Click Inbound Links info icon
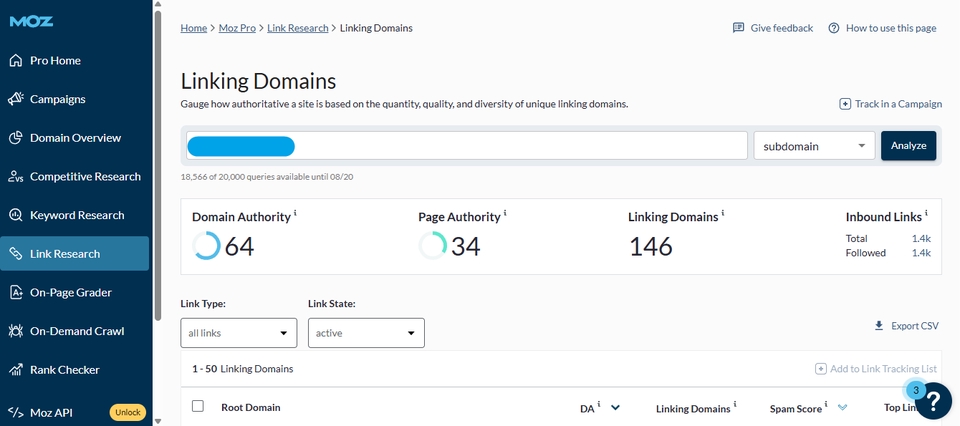The width and height of the screenshot is (960, 426). 926,213
